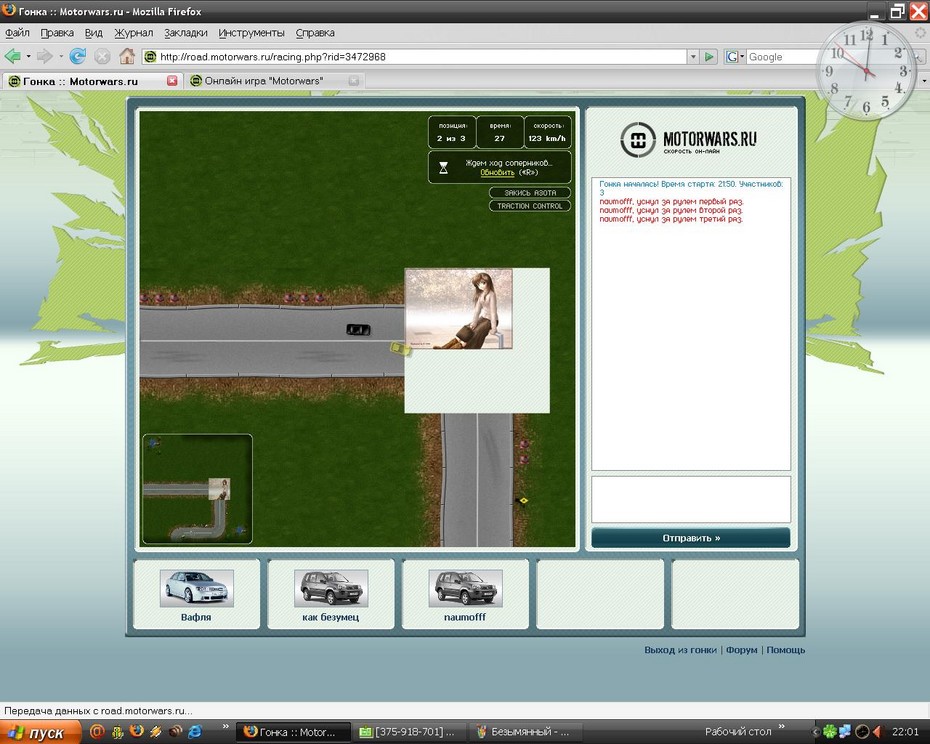Click the orange @ mail quick launch icon
Screen dimensions: 930x744
tap(97, 732)
